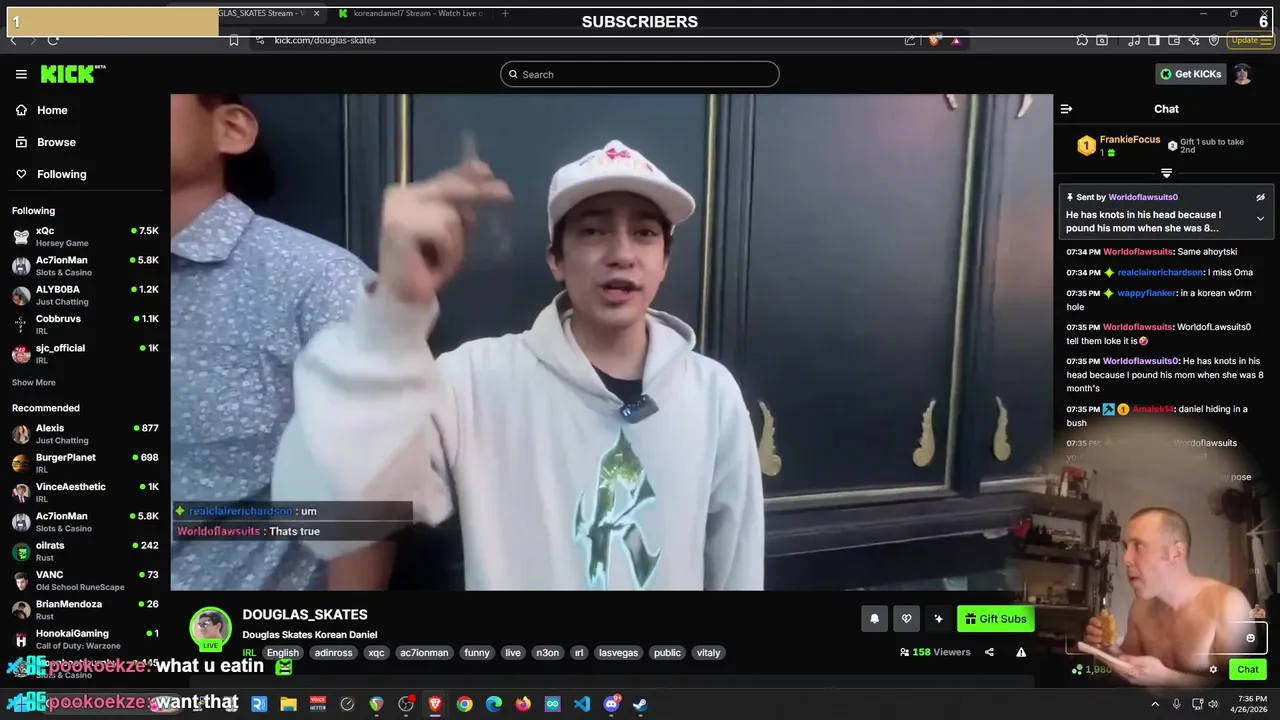Open sjc_official channel in Following list

point(85,353)
